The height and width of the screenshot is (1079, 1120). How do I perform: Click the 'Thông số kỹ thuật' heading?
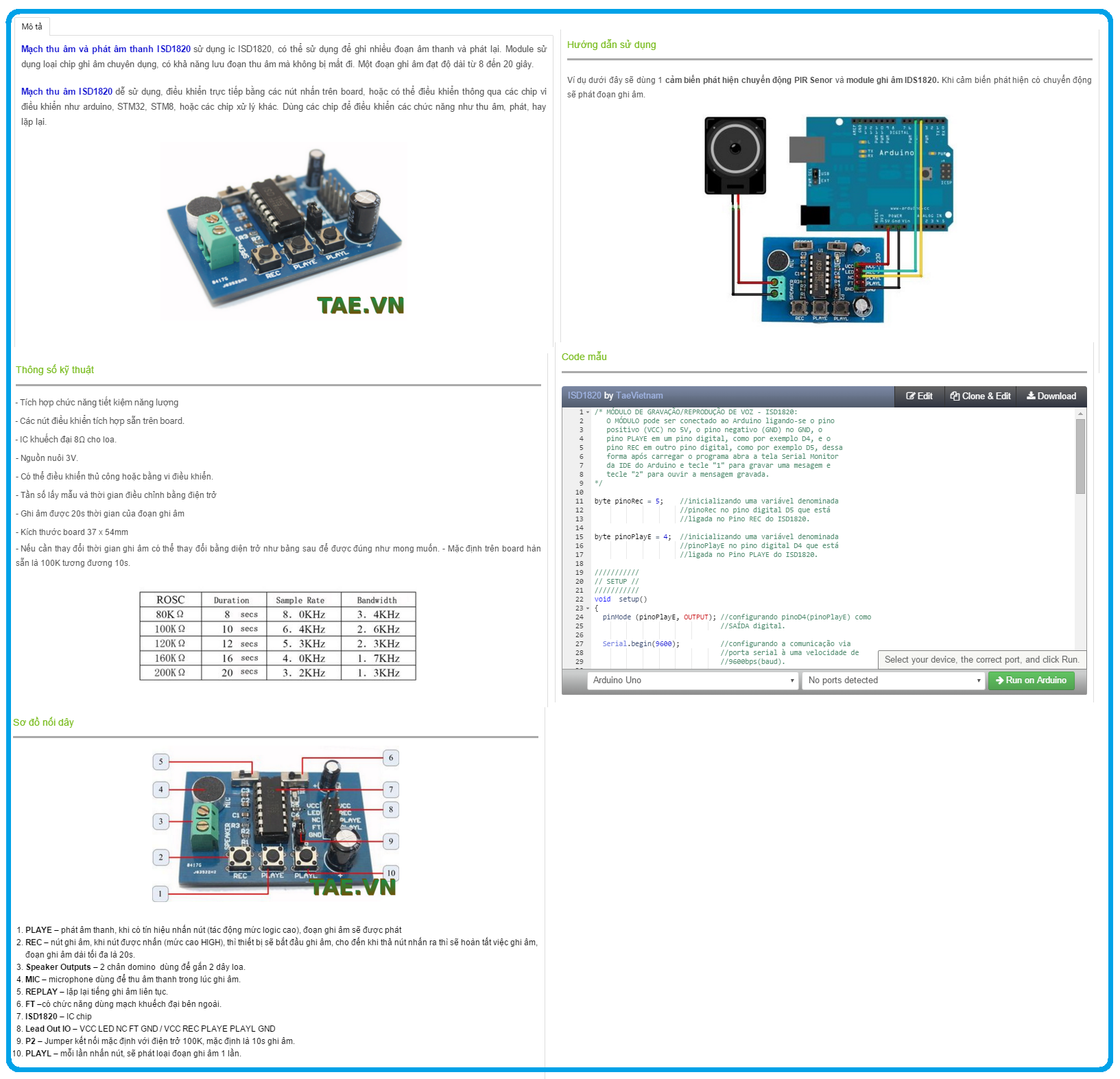coord(55,370)
